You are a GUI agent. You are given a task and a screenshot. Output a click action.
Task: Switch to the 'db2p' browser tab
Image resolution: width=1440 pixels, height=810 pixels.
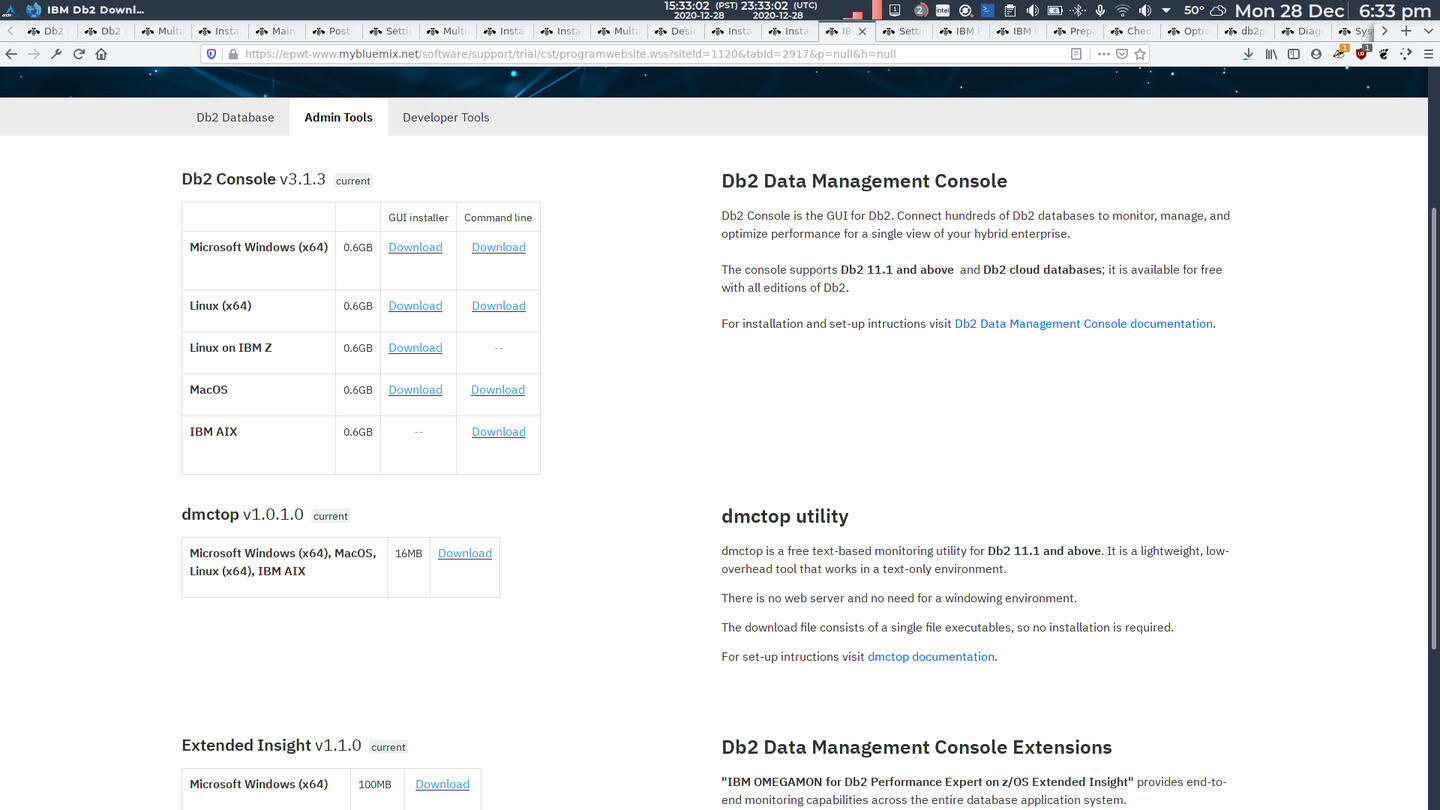click(x=1245, y=31)
